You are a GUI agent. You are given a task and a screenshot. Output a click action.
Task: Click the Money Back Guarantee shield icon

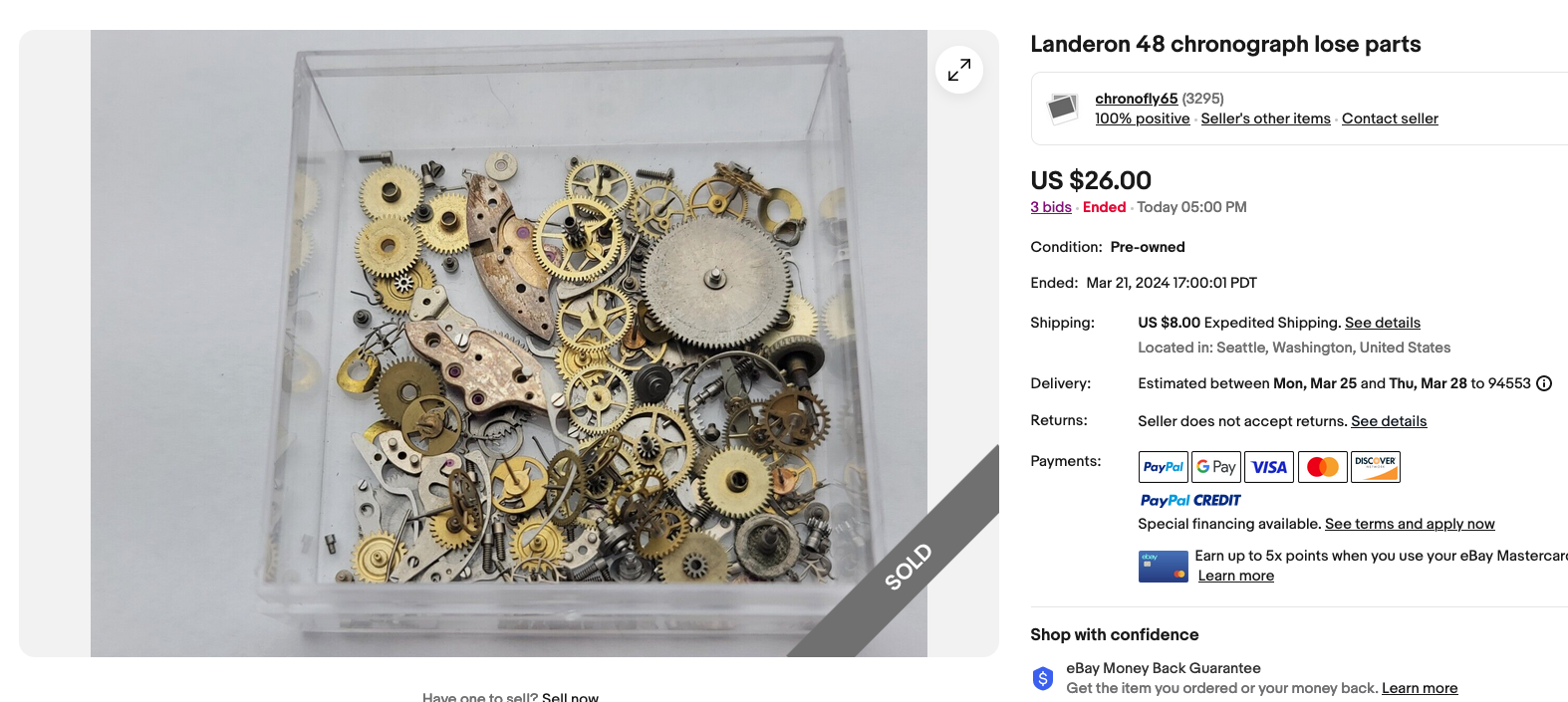[x=1043, y=679]
